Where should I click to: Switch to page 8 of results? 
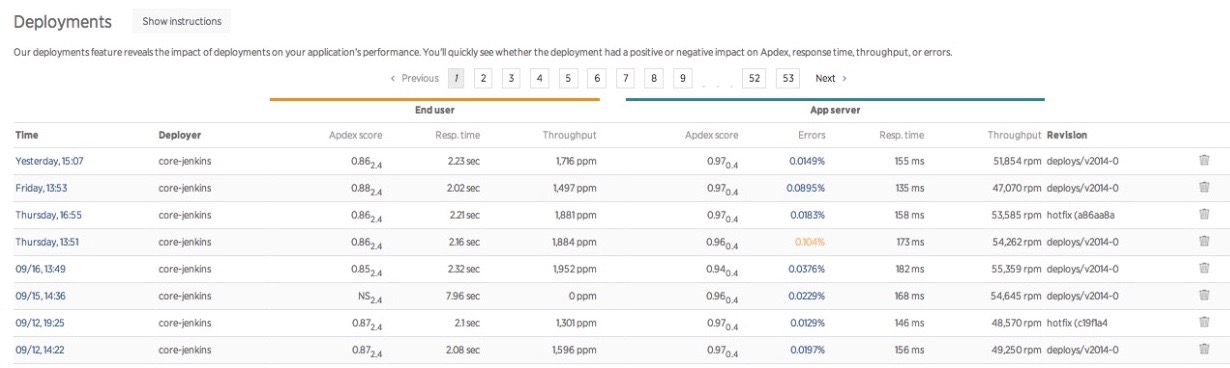click(x=654, y=78)
